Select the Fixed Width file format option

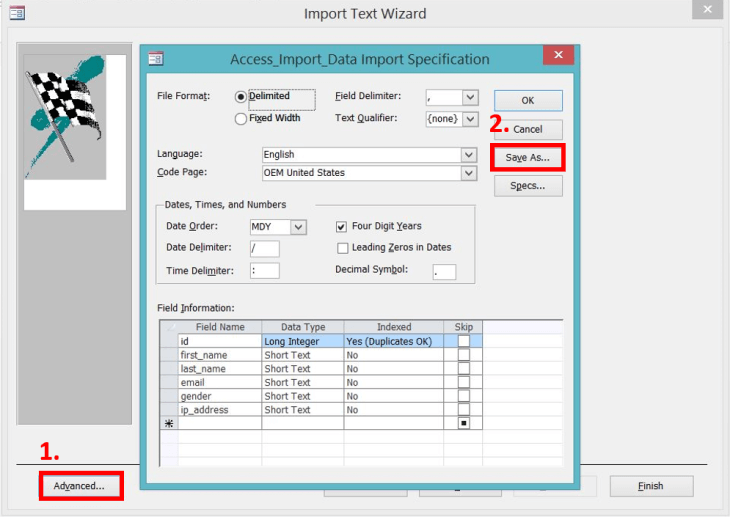(241, 119)
